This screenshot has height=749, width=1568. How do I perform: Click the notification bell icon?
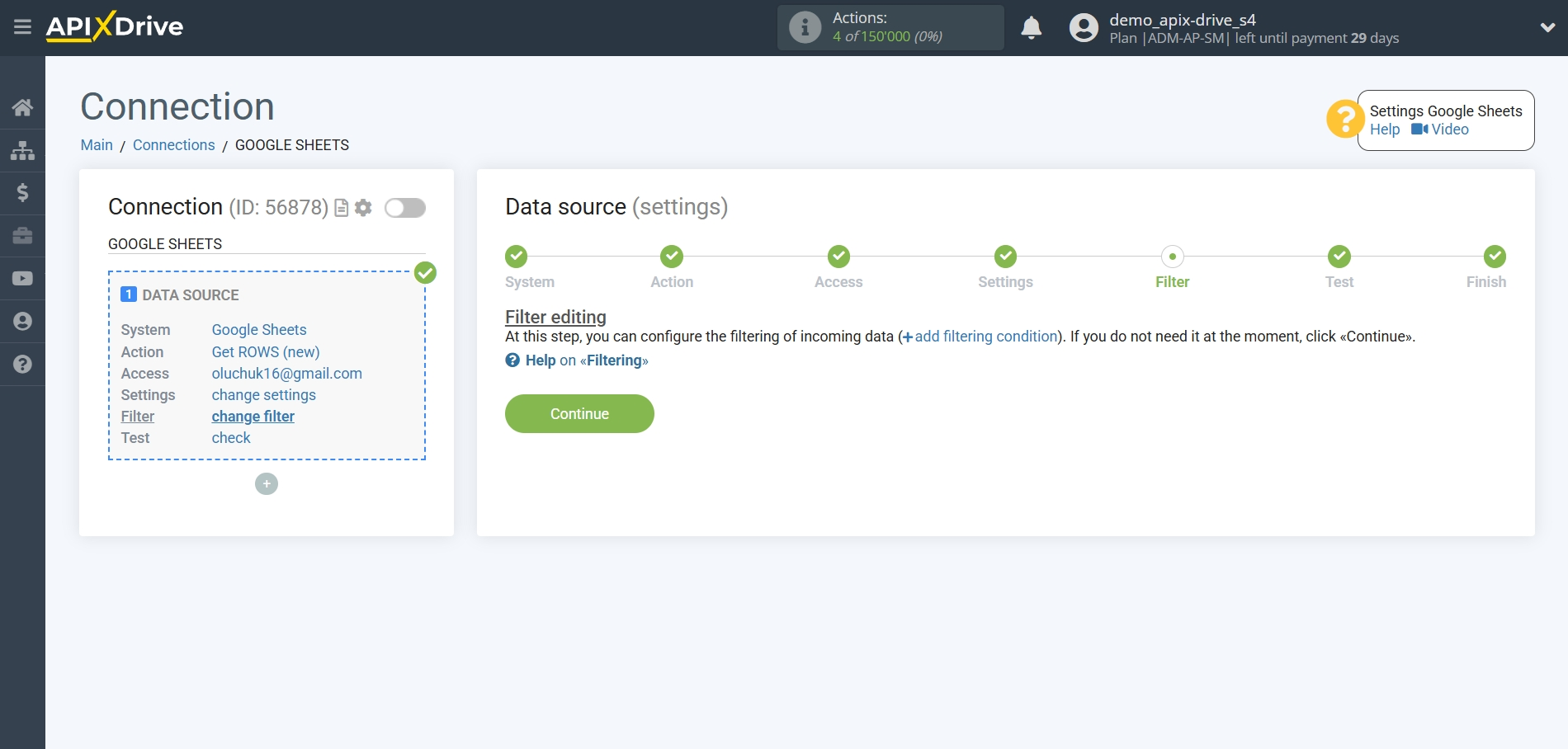(1031, 28)
